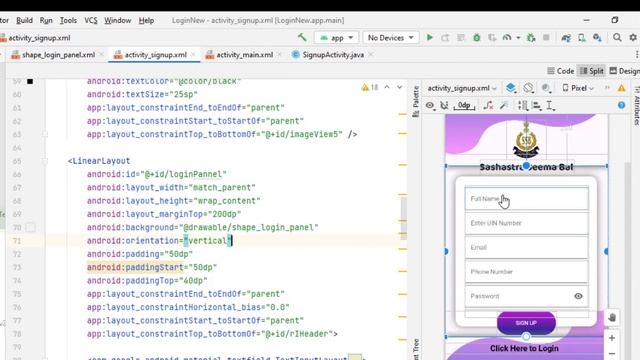Open the Profile app icon
Viewport: 640px width, 360px height.
pyautogui.click(x=507, y=38)
